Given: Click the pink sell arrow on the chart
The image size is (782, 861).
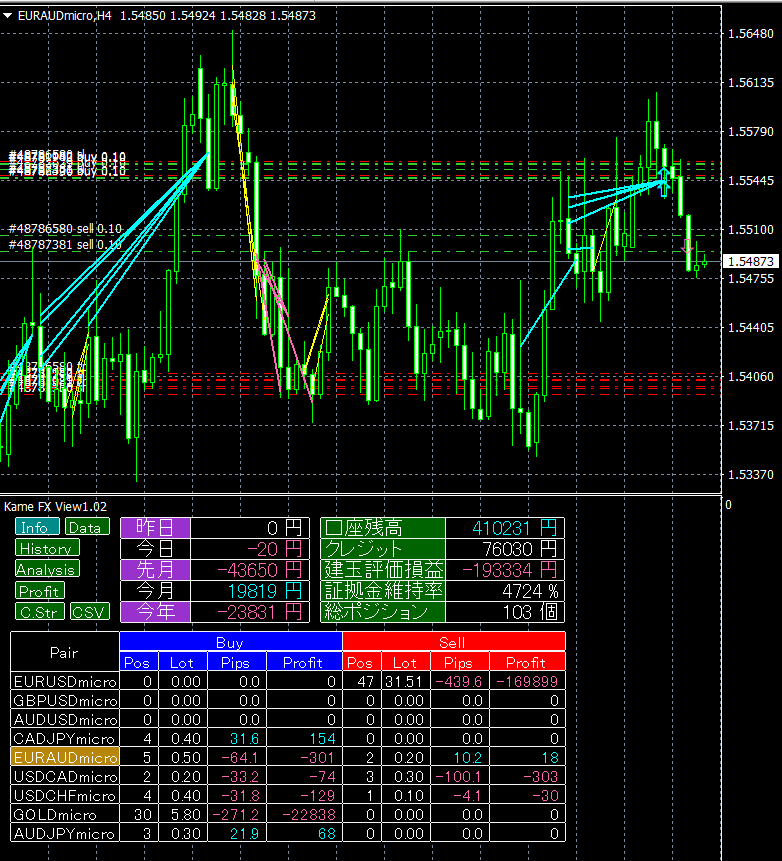Looking at the screenshot, I should pyautogui.click(x=687, y=246).
